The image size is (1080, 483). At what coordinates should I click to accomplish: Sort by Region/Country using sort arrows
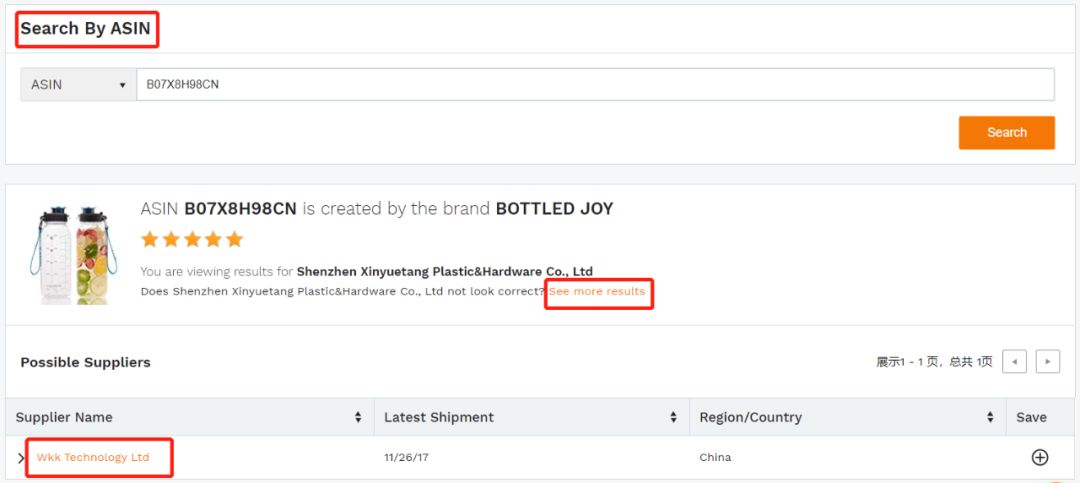tap(990, 418)
